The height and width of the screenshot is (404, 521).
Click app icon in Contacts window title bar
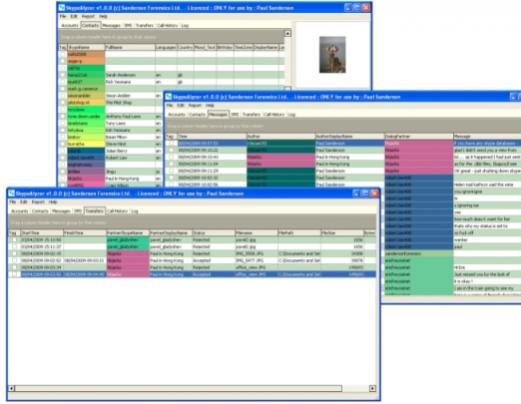point(61,8)
